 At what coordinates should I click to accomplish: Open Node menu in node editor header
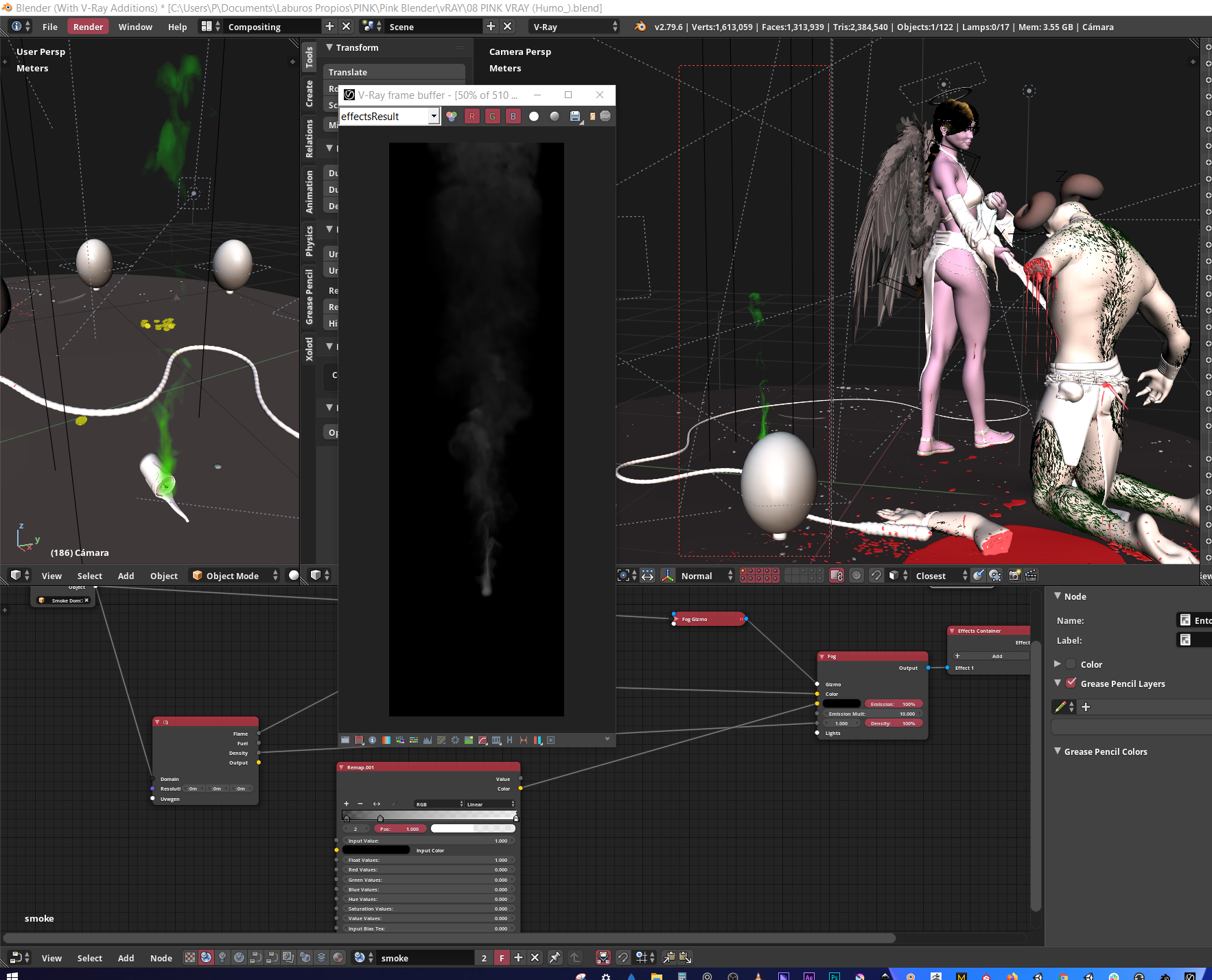click(161, 958)
